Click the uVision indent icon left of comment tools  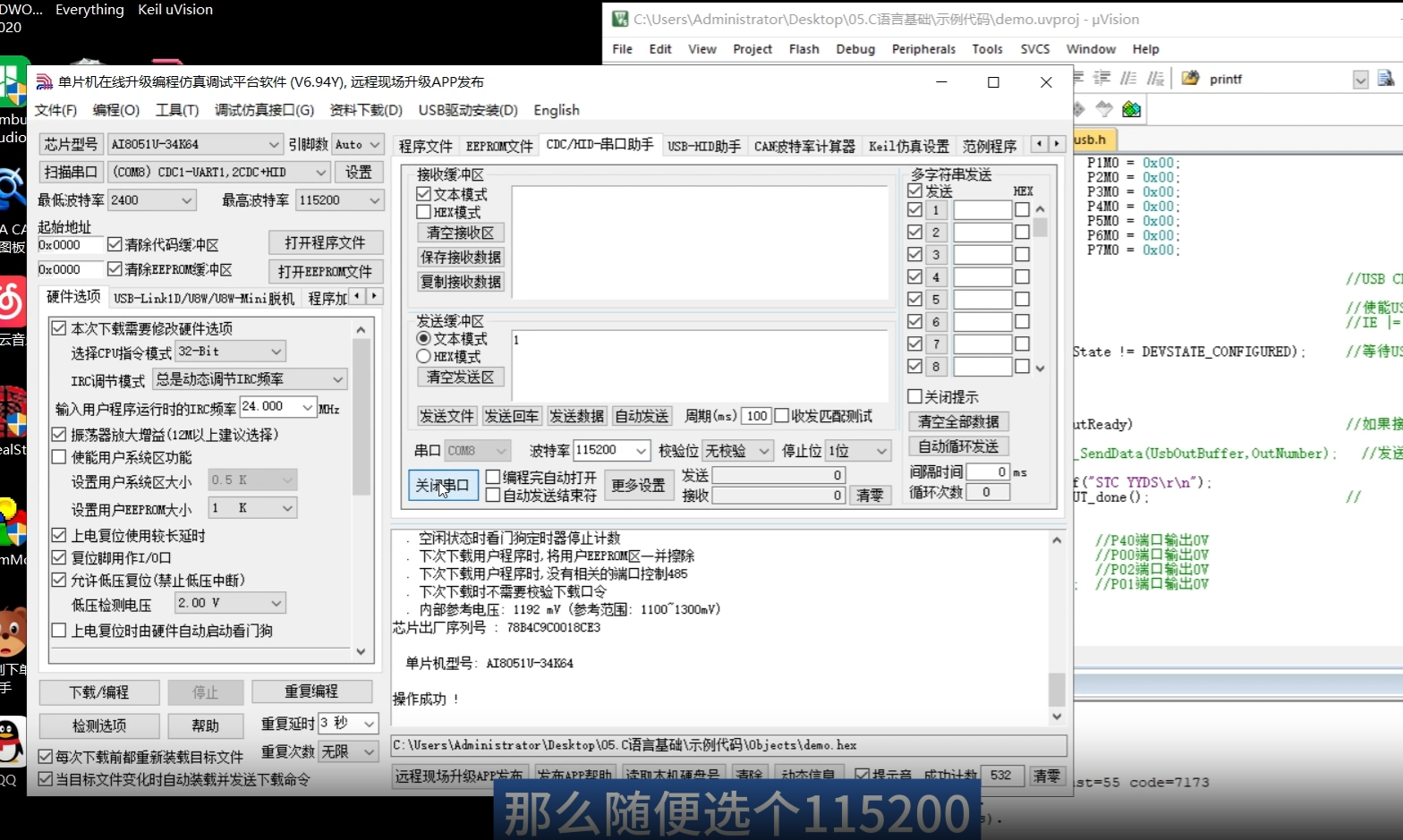click(x=1102, y=78)
